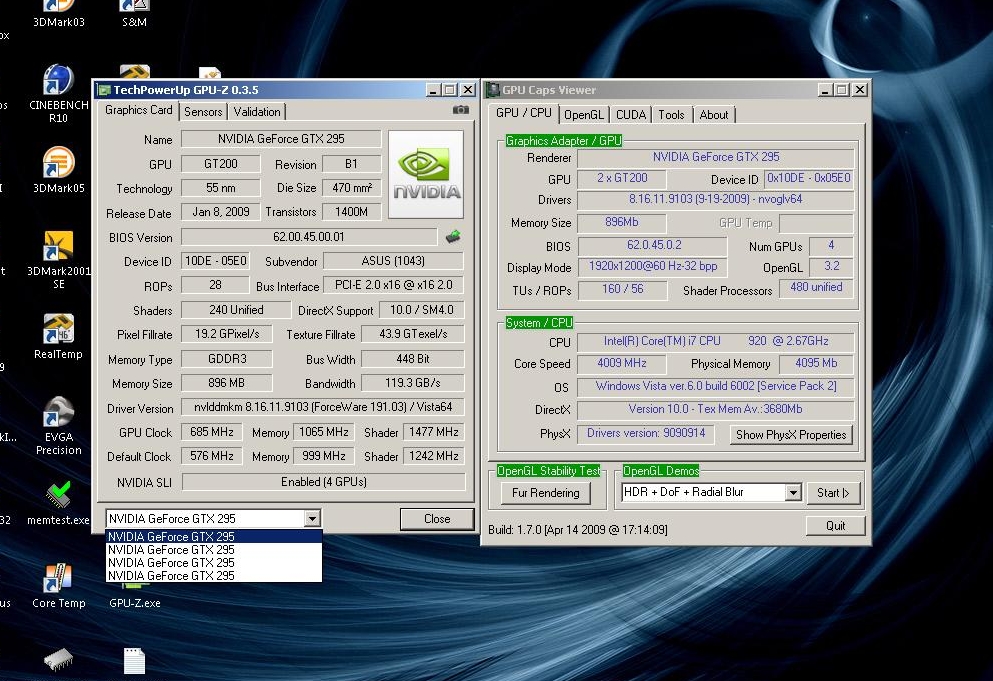The width and height of the screenshot is (993, 681).
Task: Click the GPU-Z screenshot camera icon
Action: [460, 110]
